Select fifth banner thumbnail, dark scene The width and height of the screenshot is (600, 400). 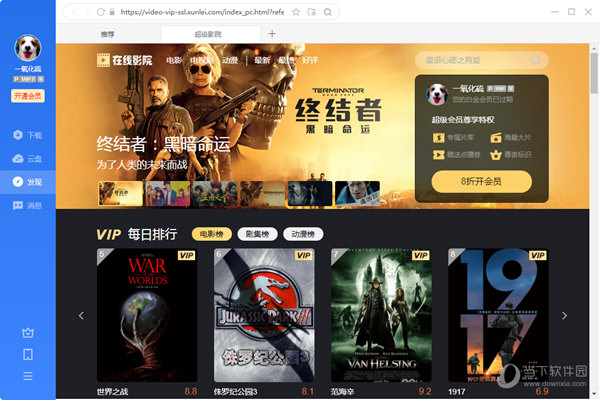[310, 193]
